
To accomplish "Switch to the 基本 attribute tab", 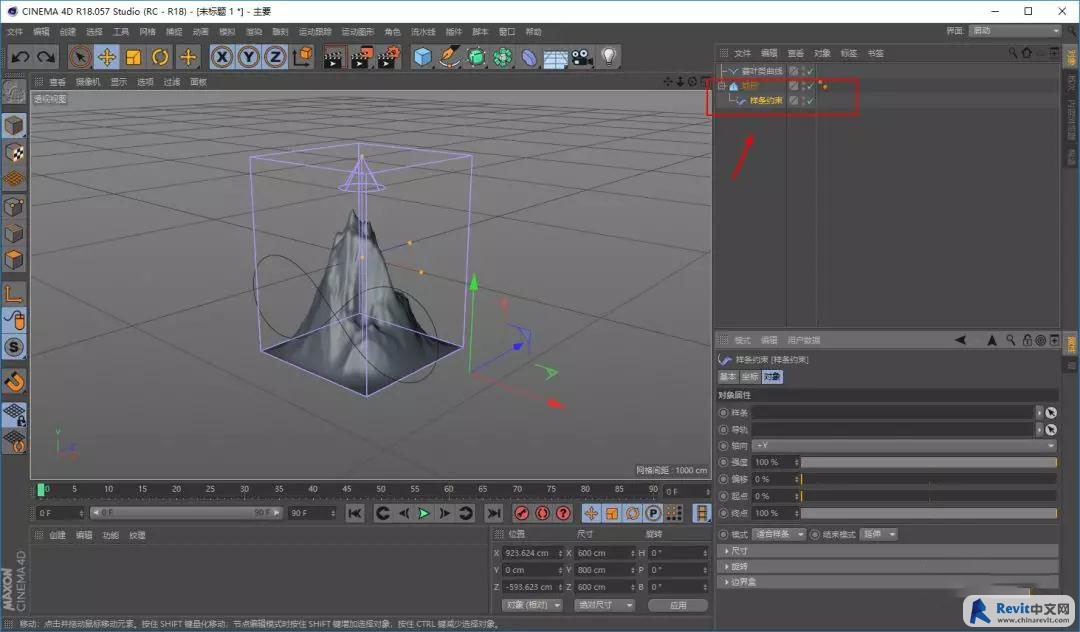I will pos(728,377).
